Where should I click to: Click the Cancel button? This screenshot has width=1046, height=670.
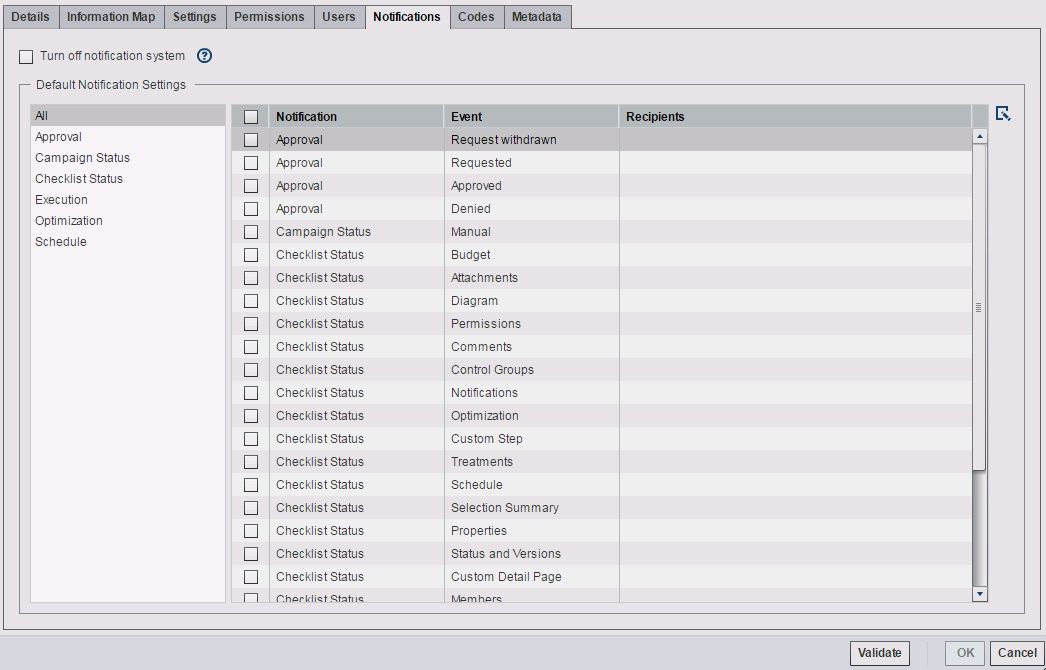click(1018, 652)
